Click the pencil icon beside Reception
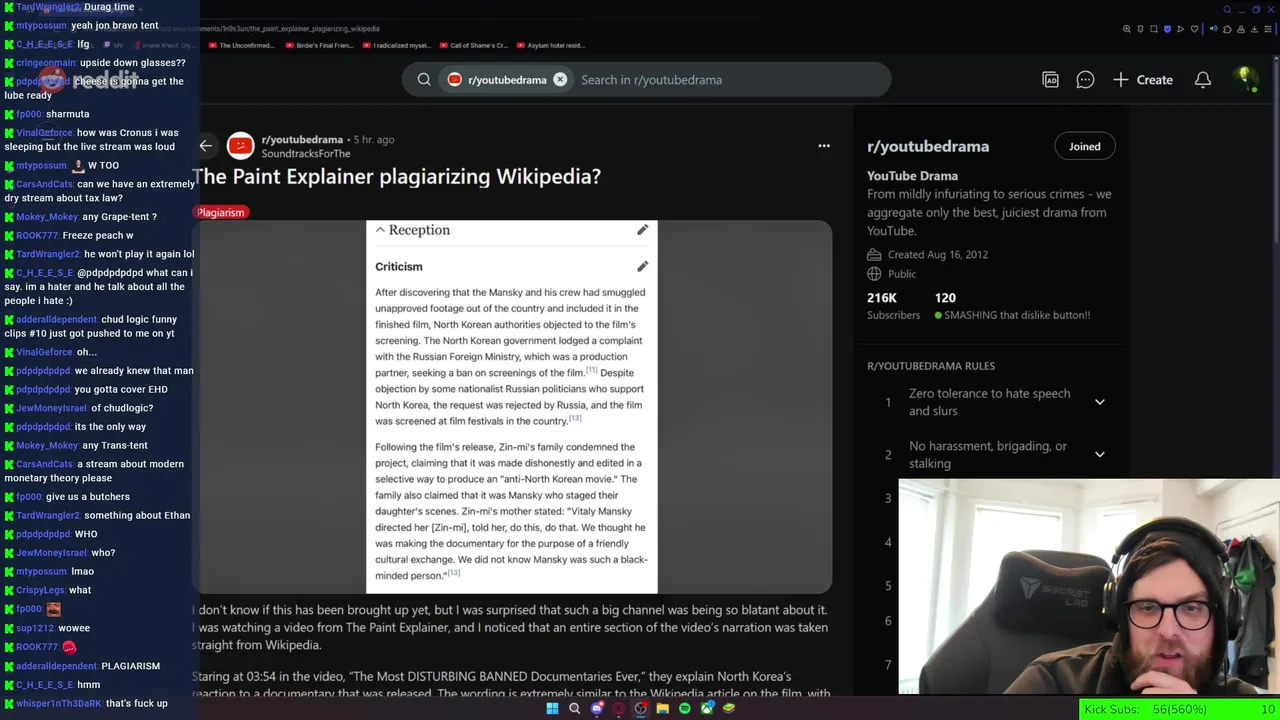 [x=643, y=230]
